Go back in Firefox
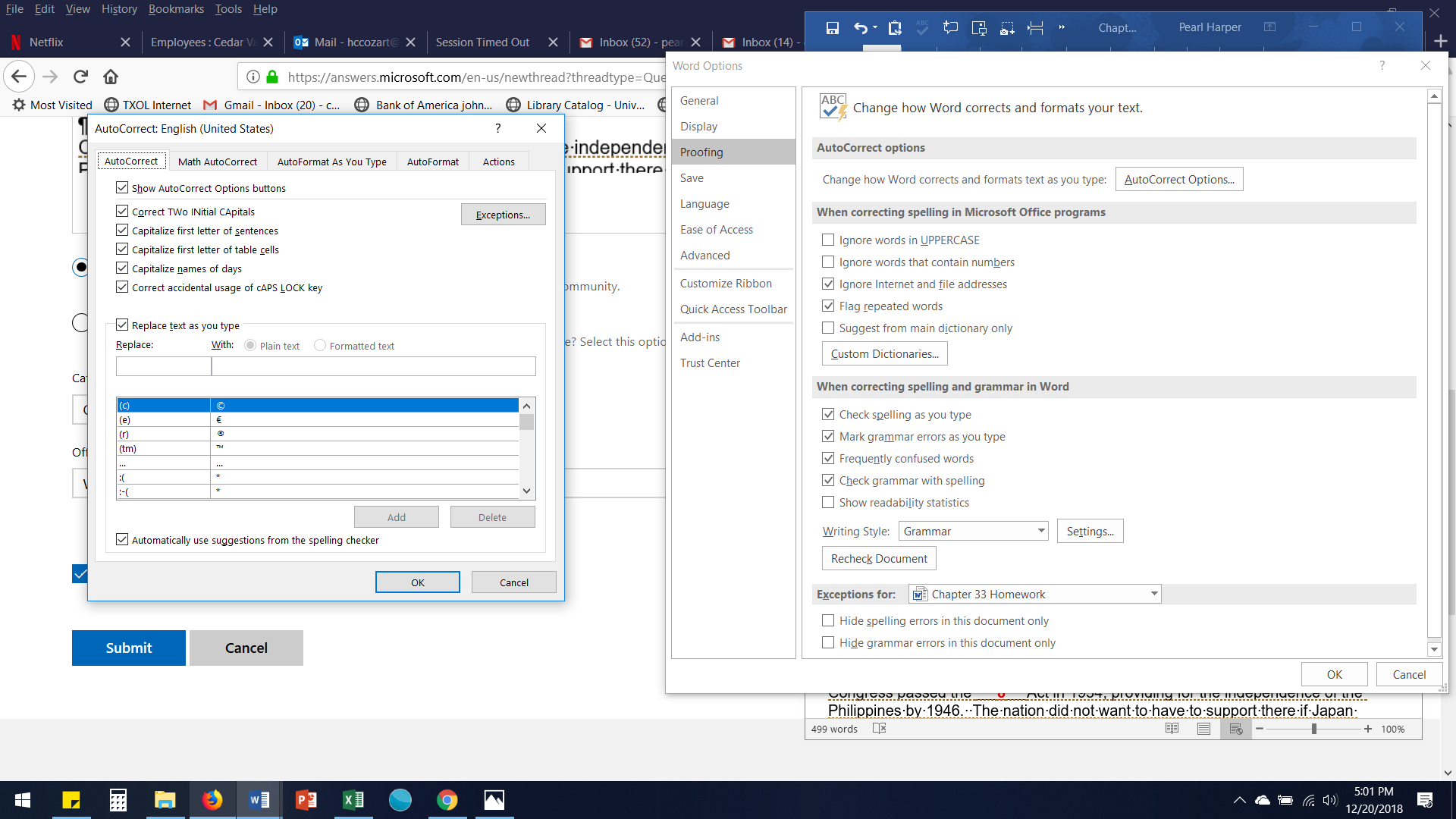Viewport: 1456px width, 819px height. click(19, 77)
